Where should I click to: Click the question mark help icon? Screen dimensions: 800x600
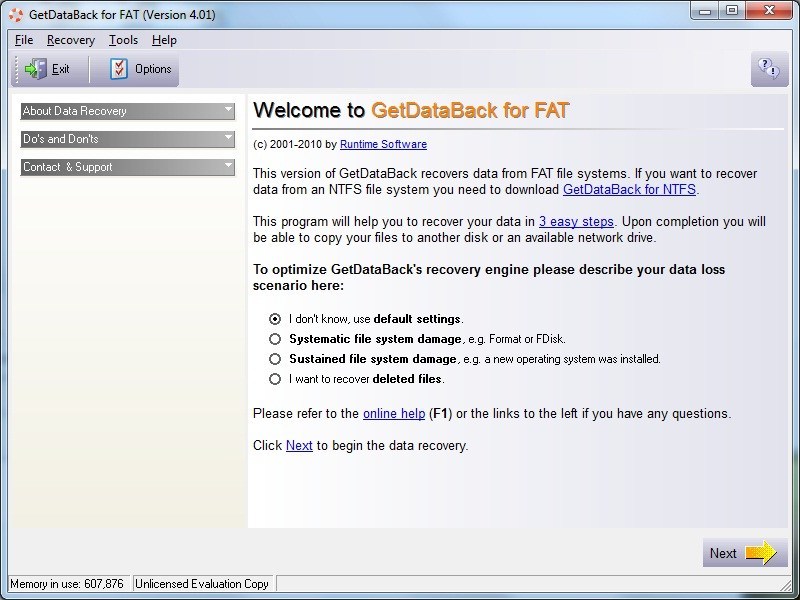(x=769, y=69)
